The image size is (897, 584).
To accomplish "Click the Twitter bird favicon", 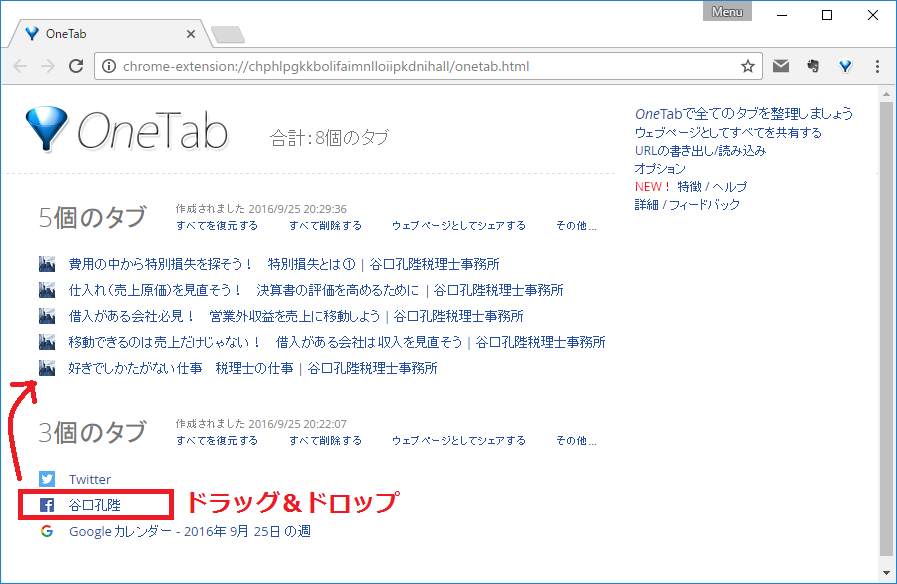I will [47, 479].
